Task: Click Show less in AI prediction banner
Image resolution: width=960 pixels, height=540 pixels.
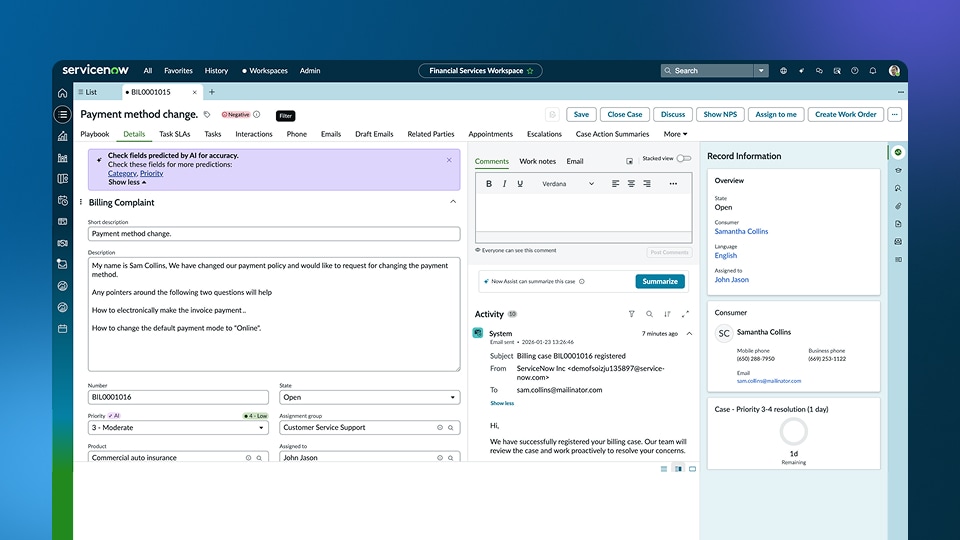Action: pos(127,182)
